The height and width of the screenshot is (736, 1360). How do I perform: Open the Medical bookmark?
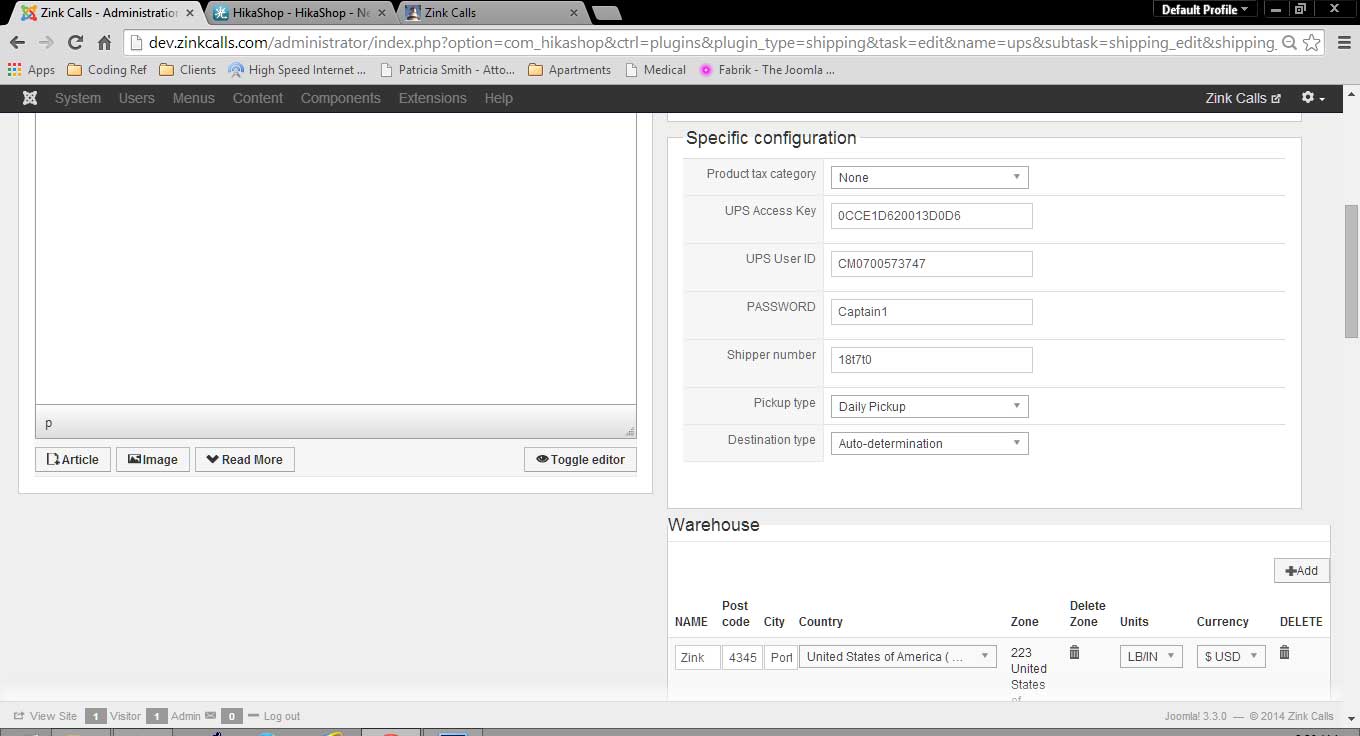coord(656,70)
